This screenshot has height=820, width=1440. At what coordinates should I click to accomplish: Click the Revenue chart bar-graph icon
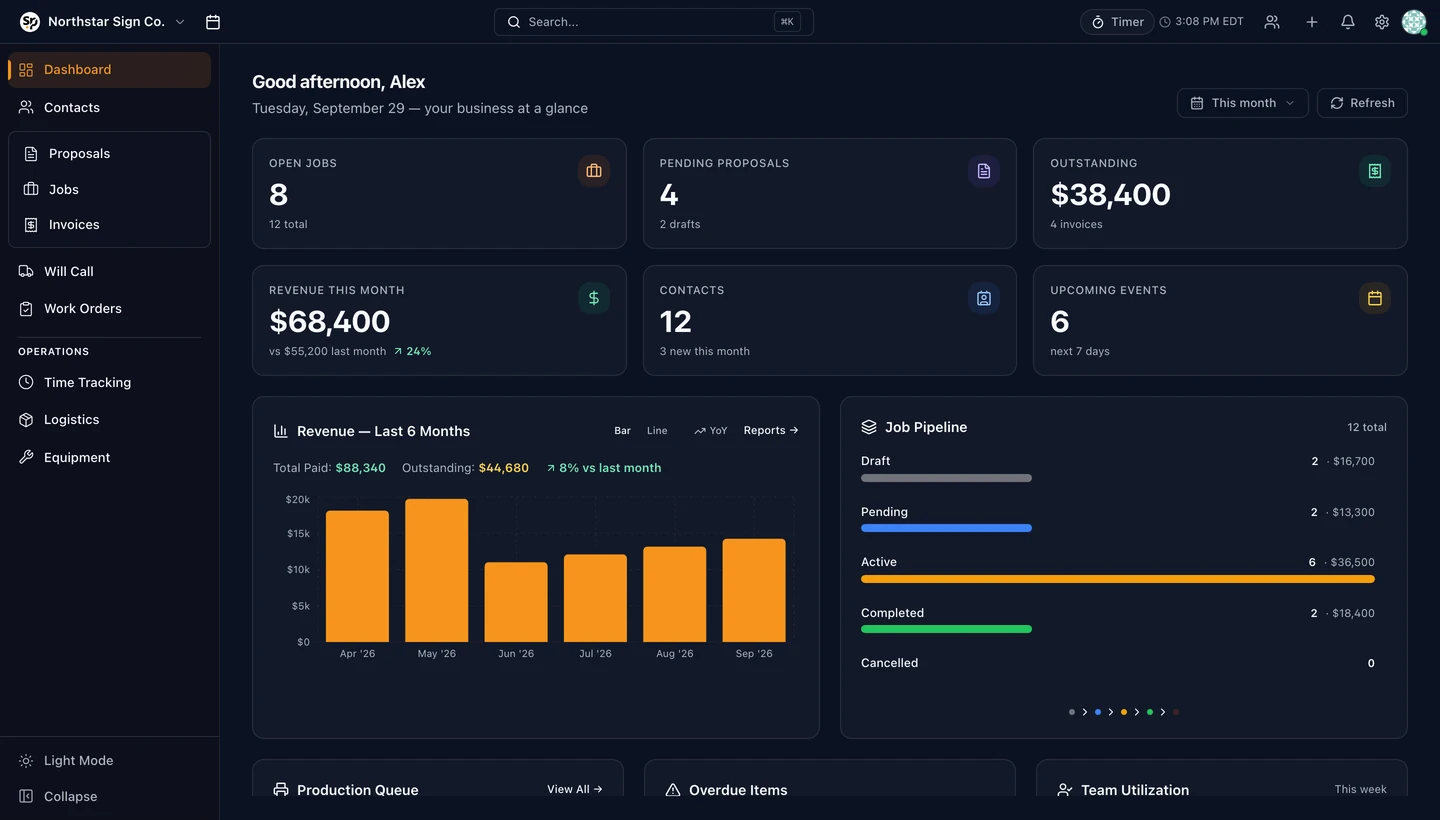click(x=281, y=431)
